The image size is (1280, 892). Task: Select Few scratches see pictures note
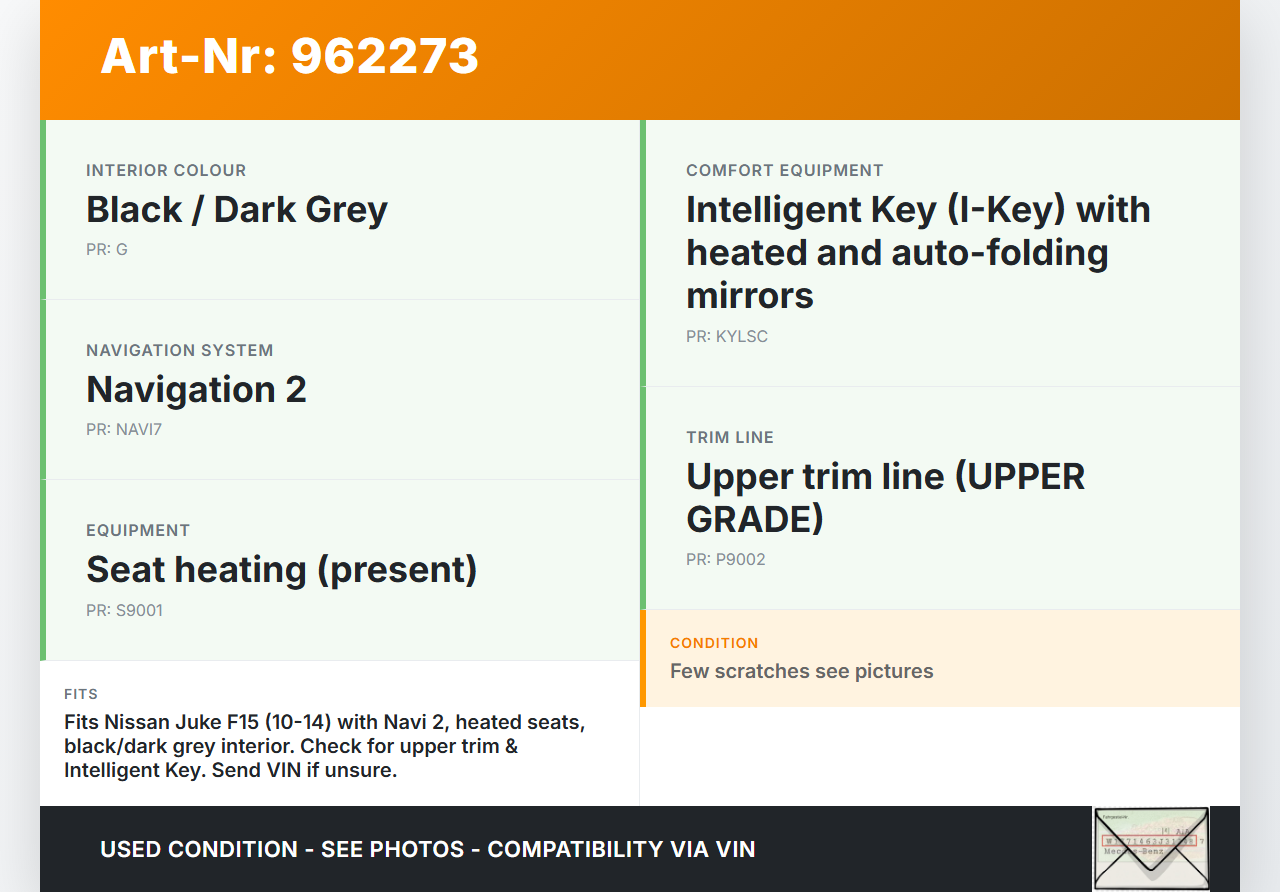click(801, 671)
